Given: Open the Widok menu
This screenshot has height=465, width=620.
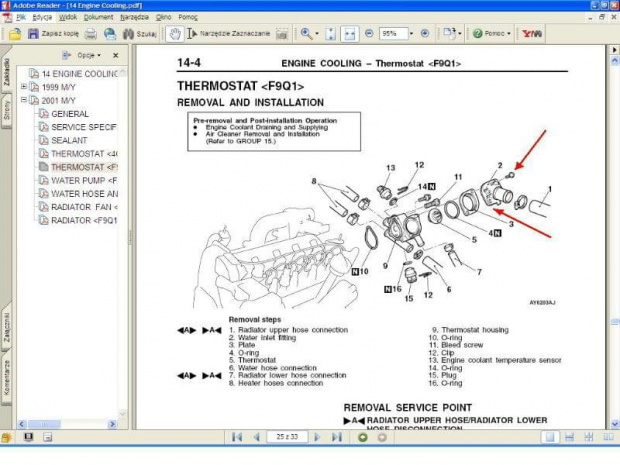Looking at the screenshot, I should coord(68,17).
